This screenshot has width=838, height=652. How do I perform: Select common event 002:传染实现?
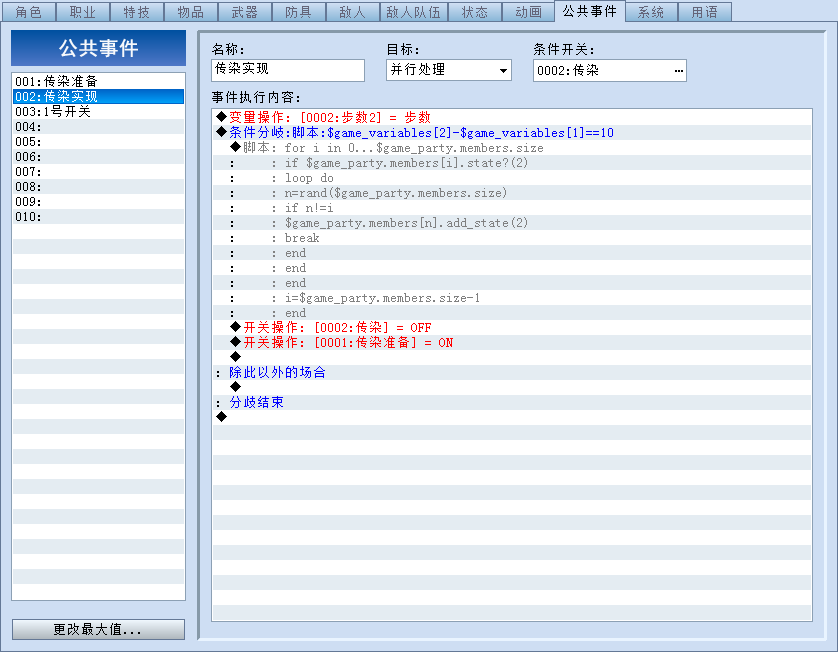coord(98,96)
